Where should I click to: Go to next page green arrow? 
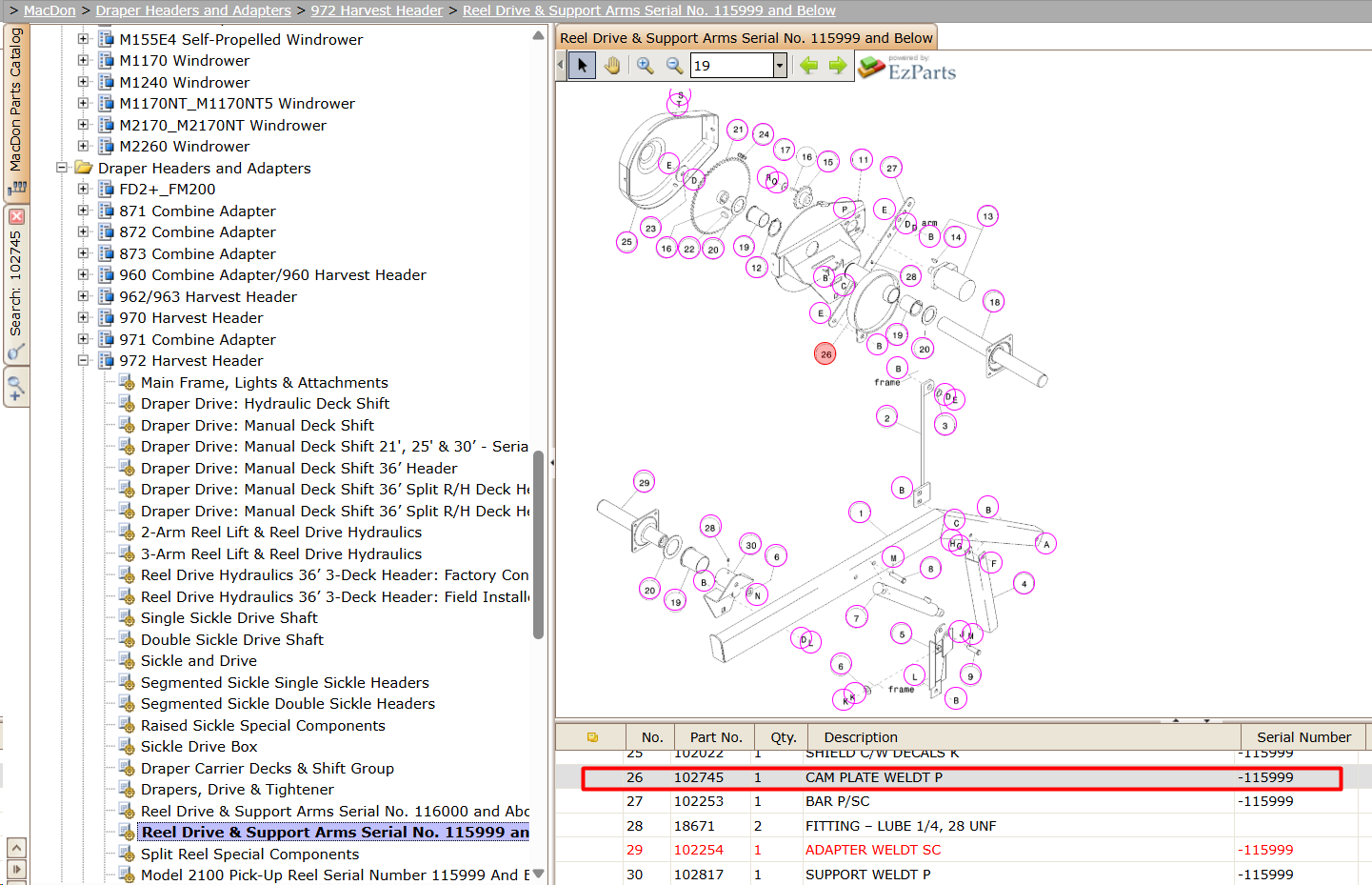click(x=838, y=66)
